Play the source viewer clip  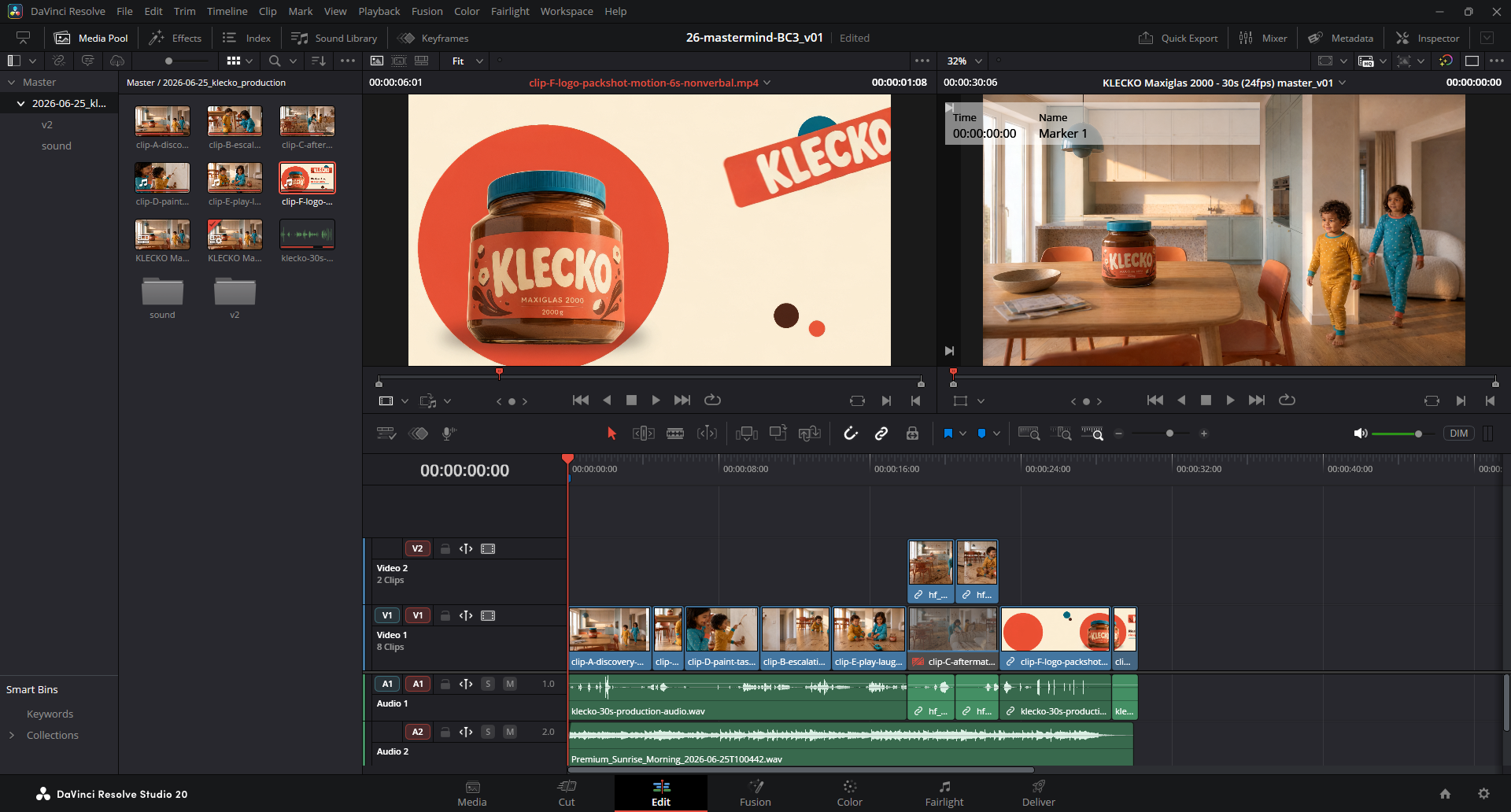[656, 400]
